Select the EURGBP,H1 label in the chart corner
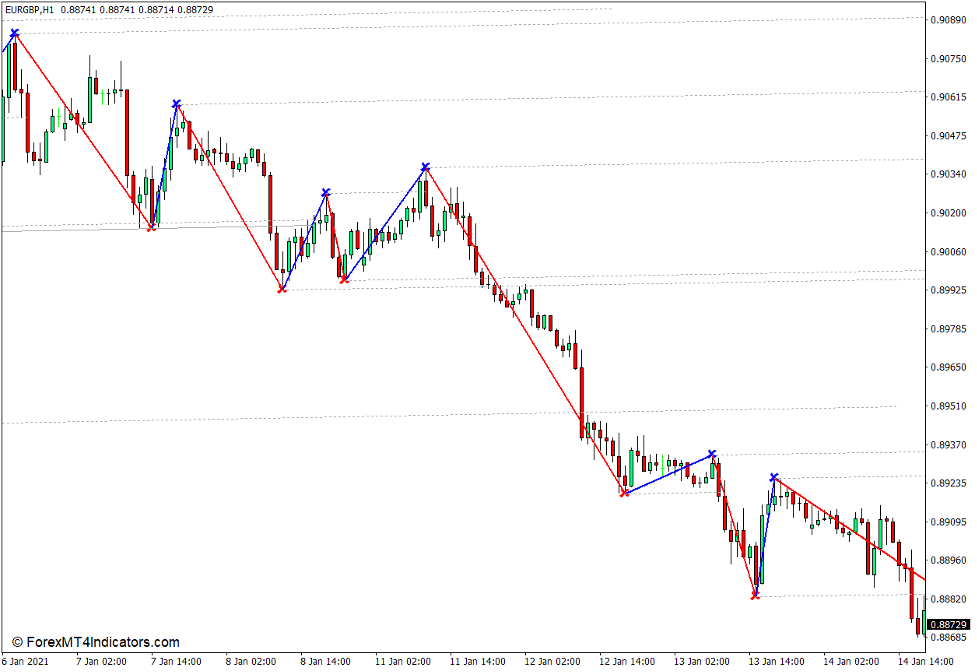Screen dimensions: 977x672 click(32, 11)
